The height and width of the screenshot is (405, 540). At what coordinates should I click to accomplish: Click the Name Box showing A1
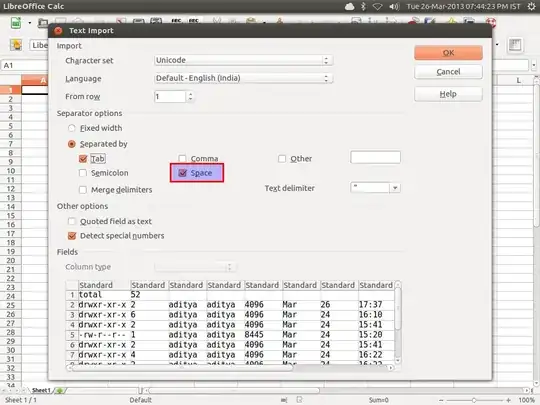tap(24, 65)
